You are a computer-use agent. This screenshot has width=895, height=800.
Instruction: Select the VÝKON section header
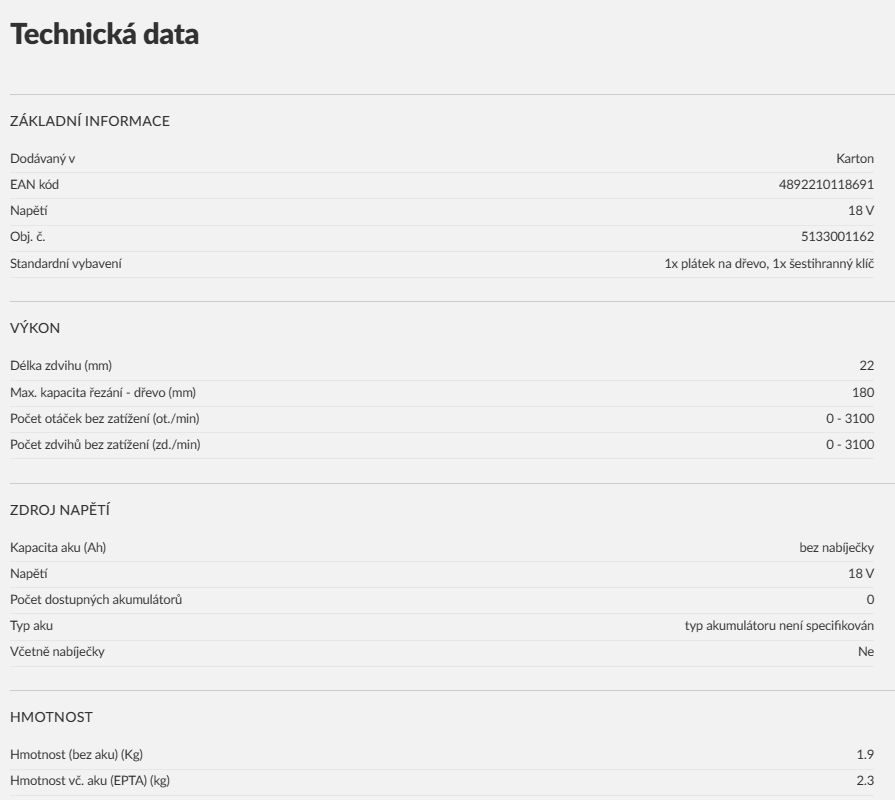coord(35,328)
